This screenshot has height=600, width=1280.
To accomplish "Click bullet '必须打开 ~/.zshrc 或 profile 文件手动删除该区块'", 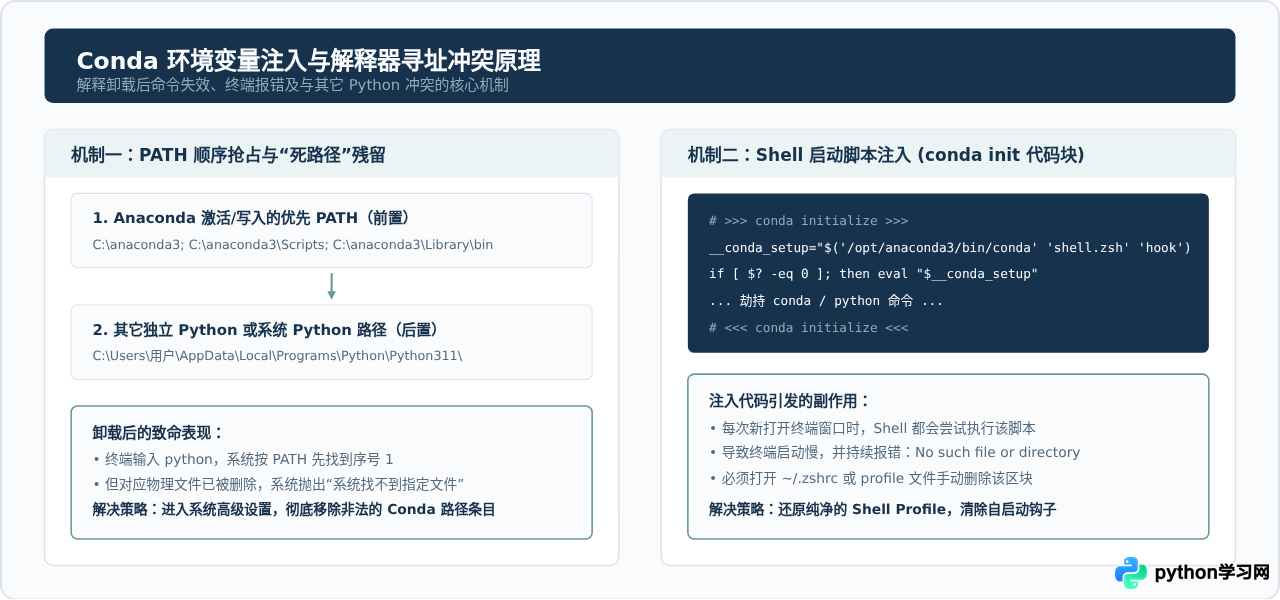I will click(870, 478).
